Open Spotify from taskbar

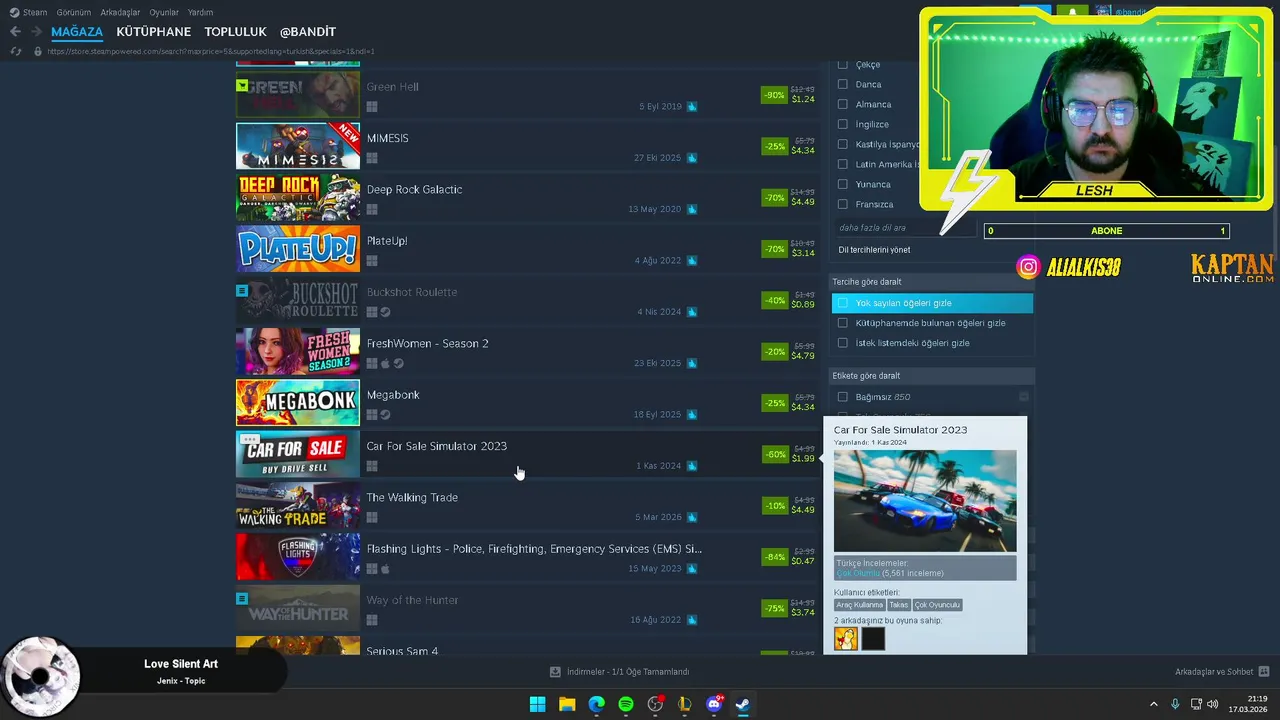click(x=626, y=704)
